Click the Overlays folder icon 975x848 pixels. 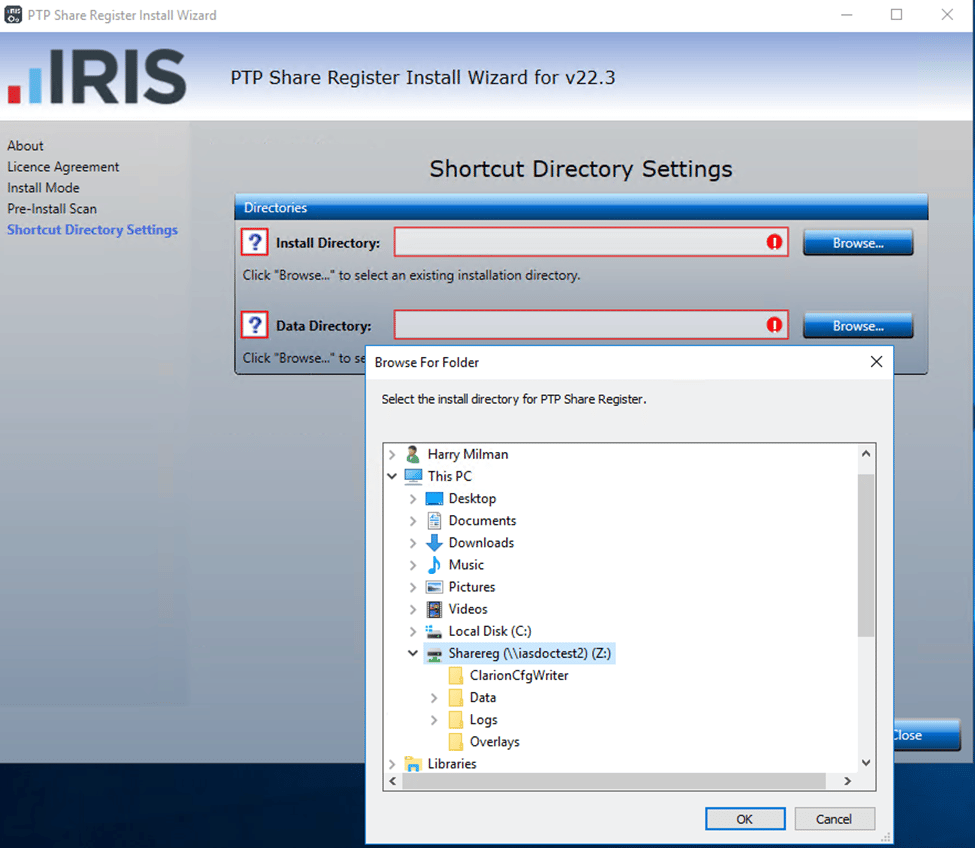click(455, 742)
